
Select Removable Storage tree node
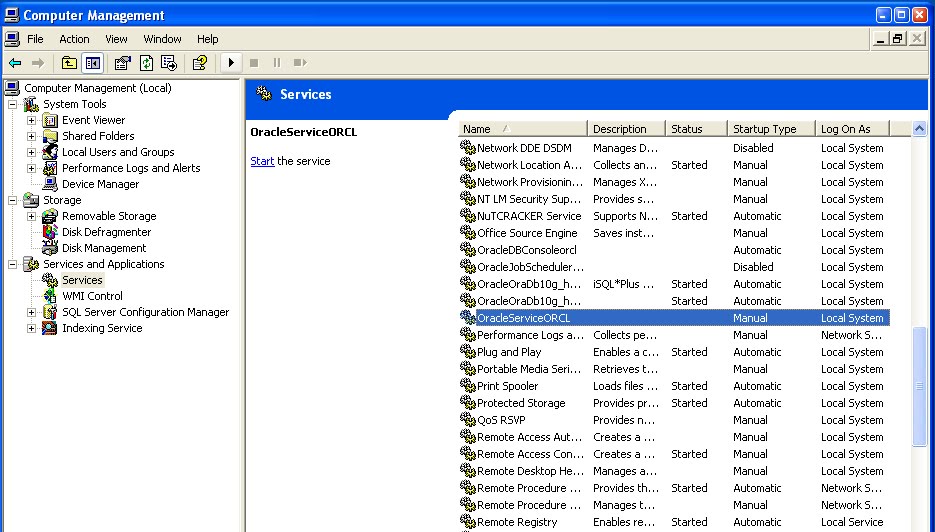(109, 216)
